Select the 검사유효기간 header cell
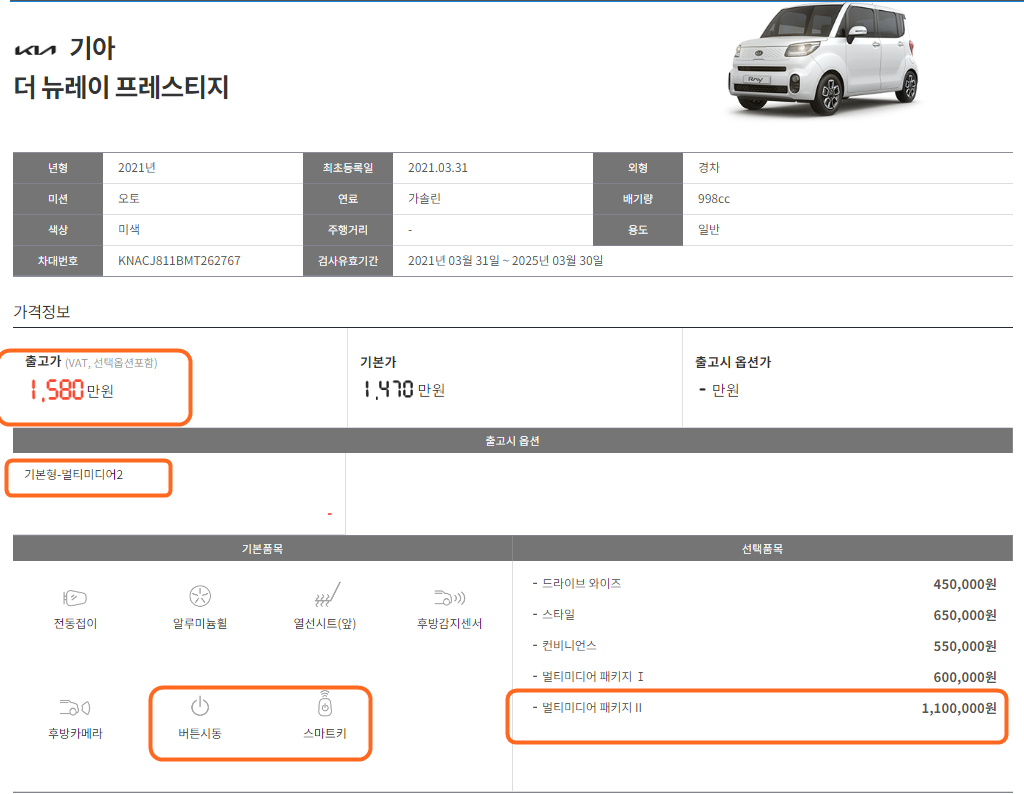Viewport: 1024px width, 794px height. coord(347,261)
